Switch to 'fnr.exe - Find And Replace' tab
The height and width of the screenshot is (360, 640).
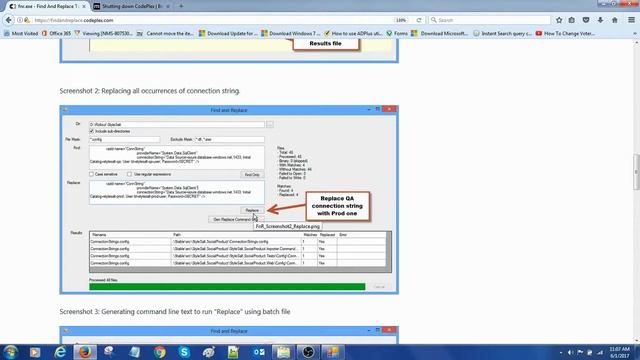pyautogui.click(x=48, y=7)
